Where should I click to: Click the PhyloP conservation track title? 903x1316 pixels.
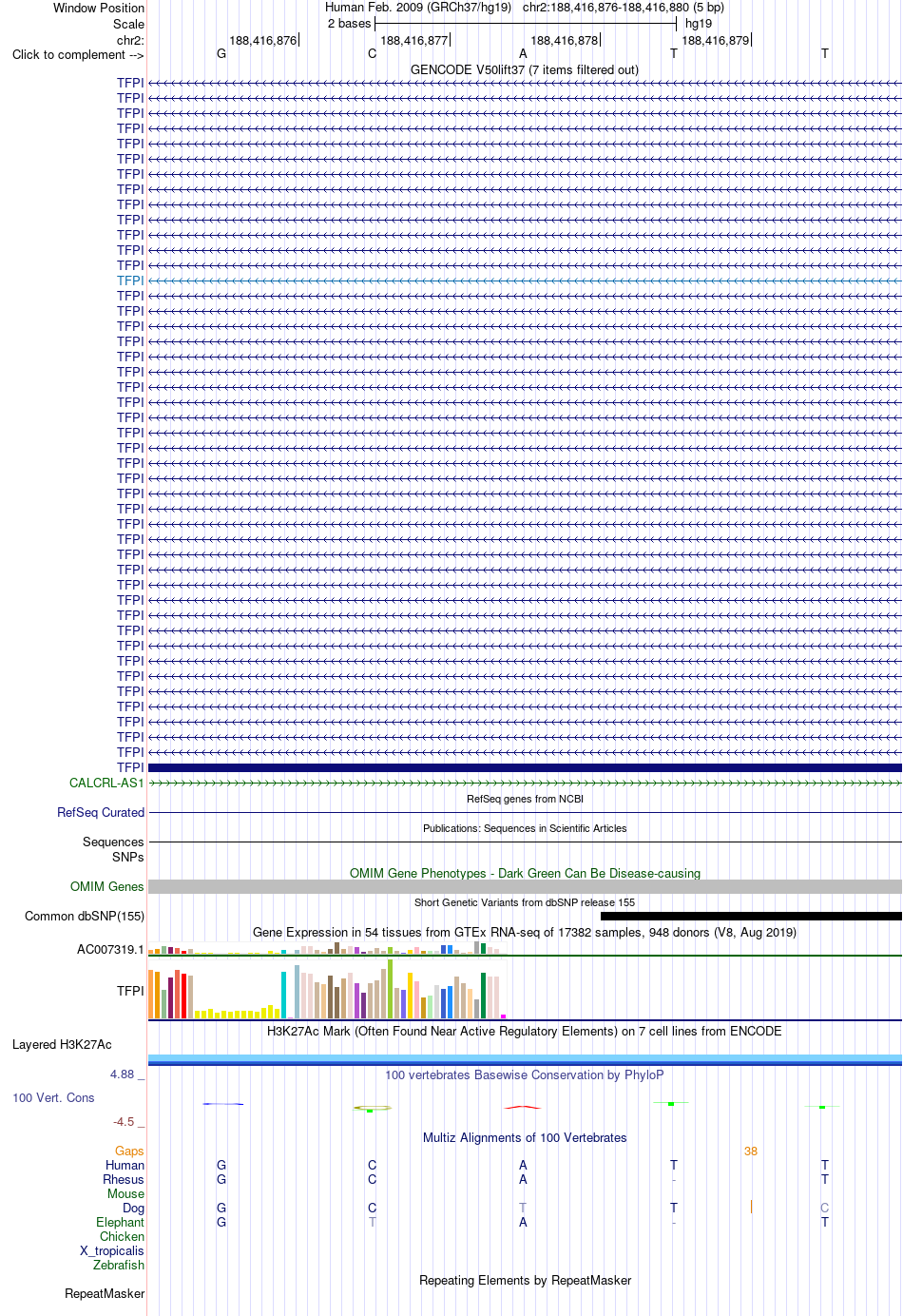tap(525, 1074)
